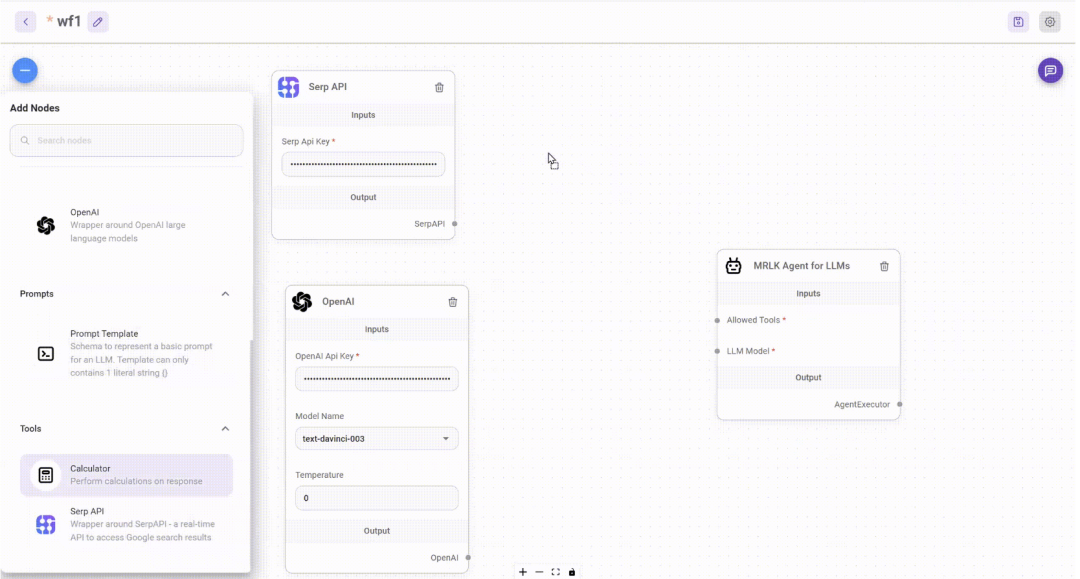Open settings via the gear icon
Viewport: 1080px width, 579px height.
click(x=1050, y=22)
